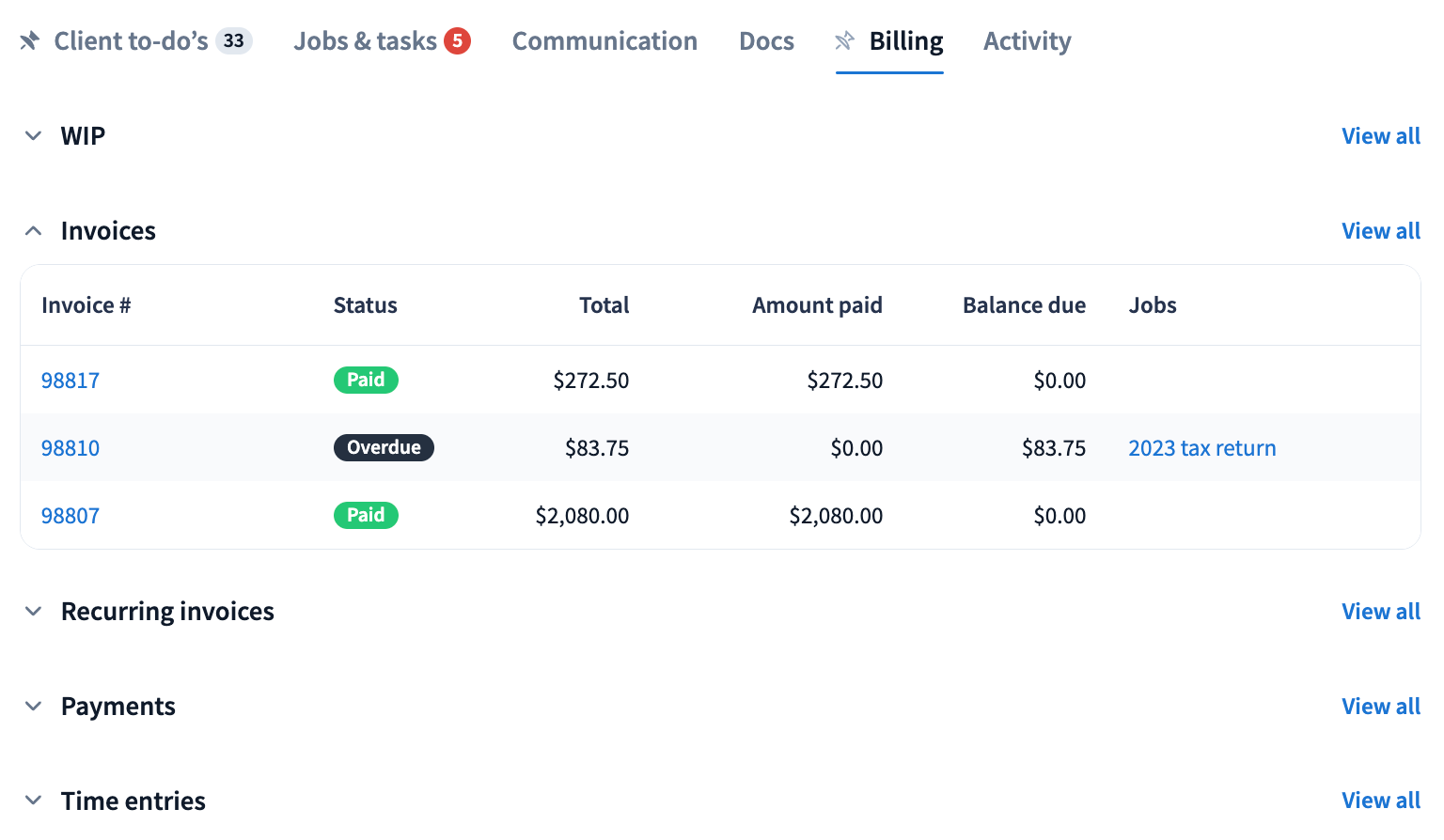Open the 2023 tax return job link
1444x840 pixels.
[1201, 448]
